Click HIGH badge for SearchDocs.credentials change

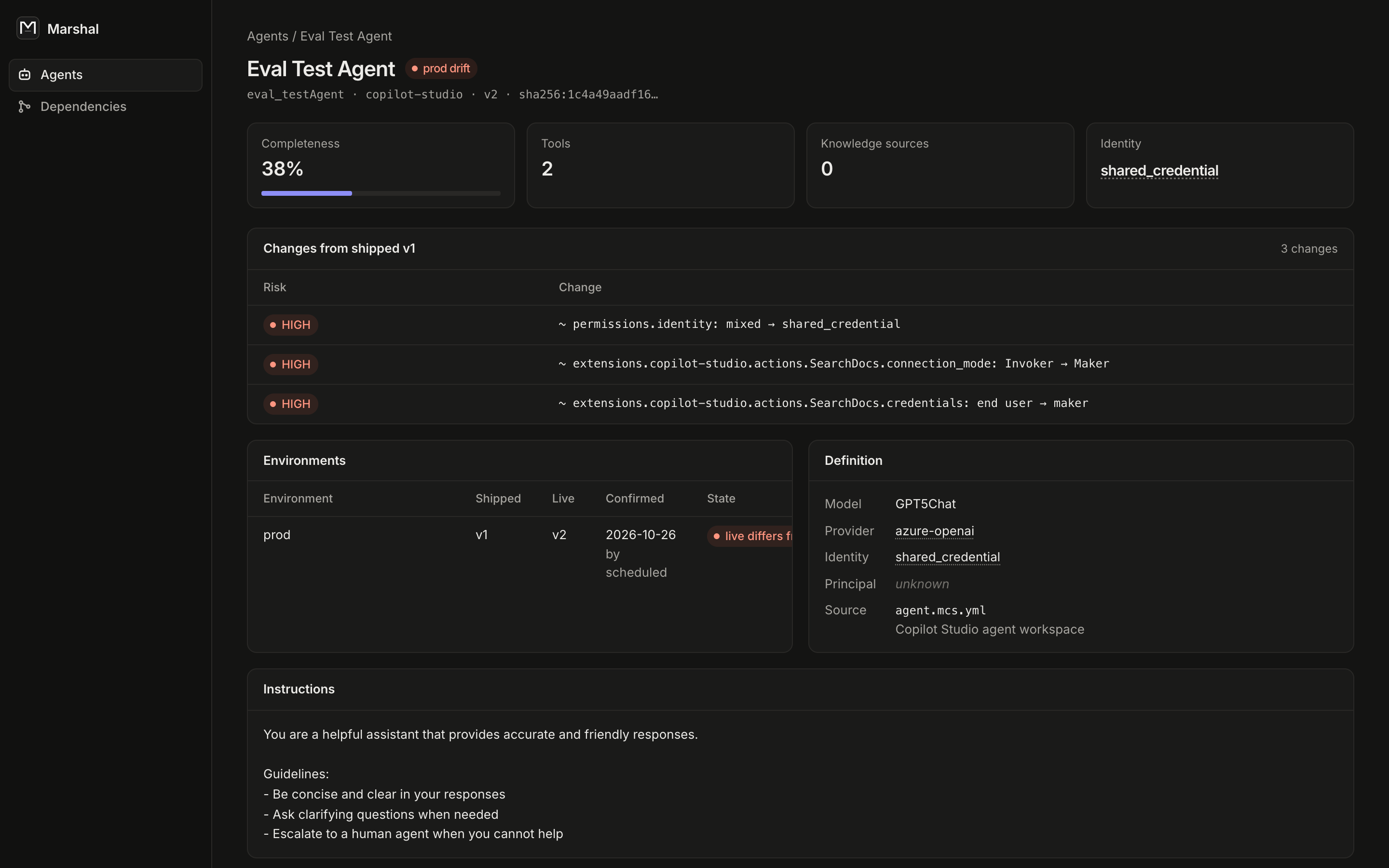pyautogui.click(x=290, y=404)
